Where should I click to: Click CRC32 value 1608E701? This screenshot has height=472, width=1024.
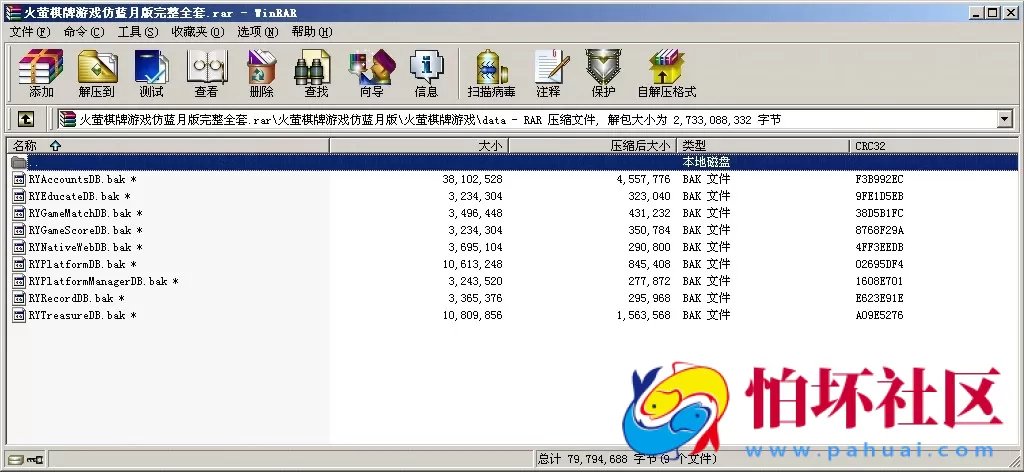click(879, 281)
